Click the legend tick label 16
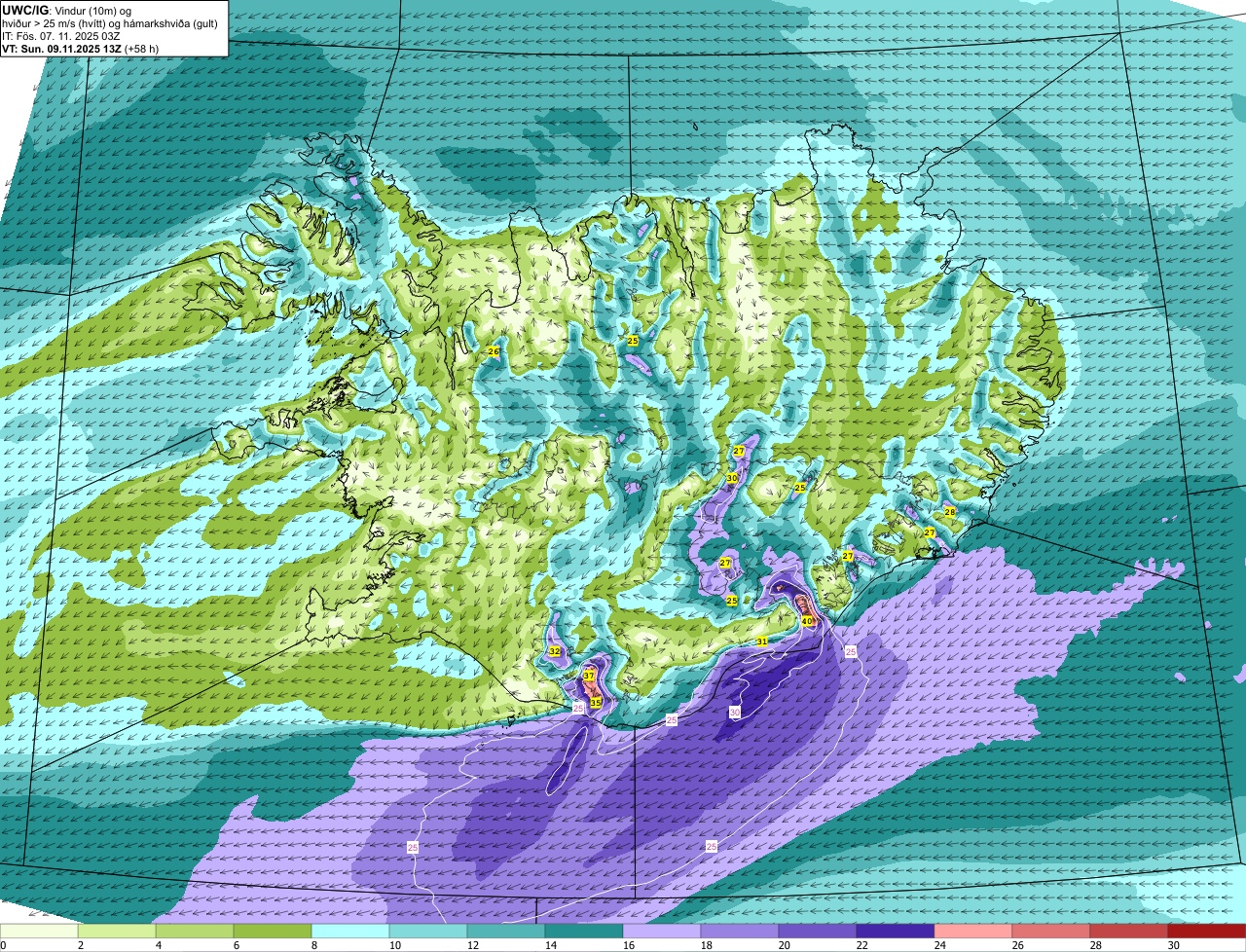The width and height of the screenshot is (1246, 952). coord(628,945)
